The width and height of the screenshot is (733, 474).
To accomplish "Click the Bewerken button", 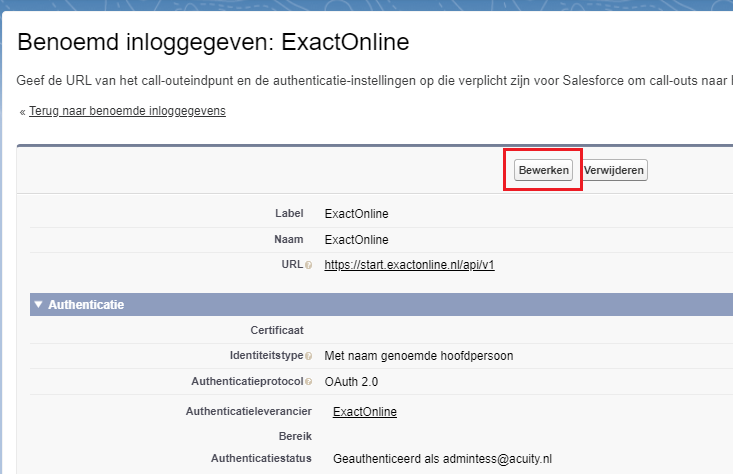I will point(543,170).
